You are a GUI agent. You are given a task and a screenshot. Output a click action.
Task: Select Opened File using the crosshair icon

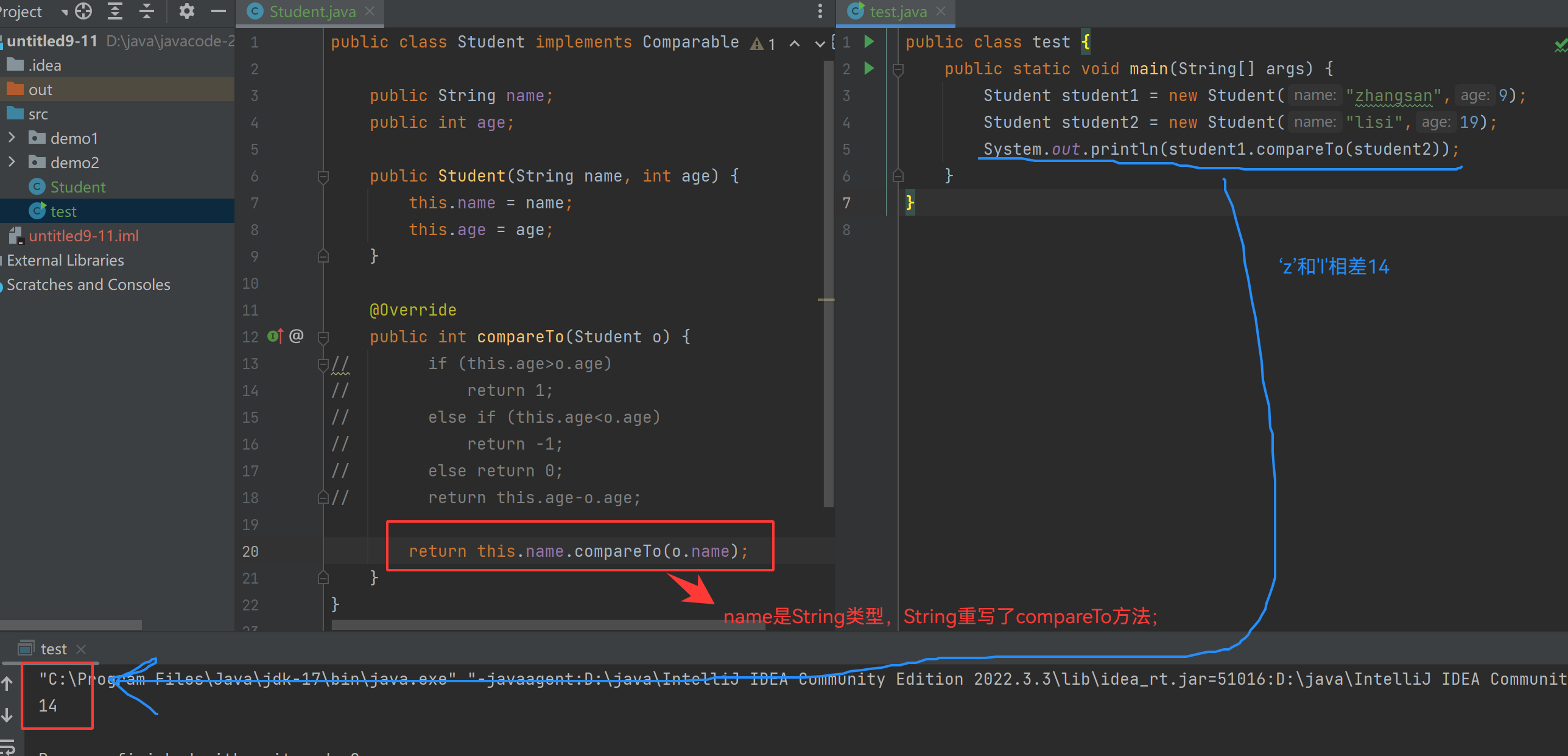click(x=82, y=11)
